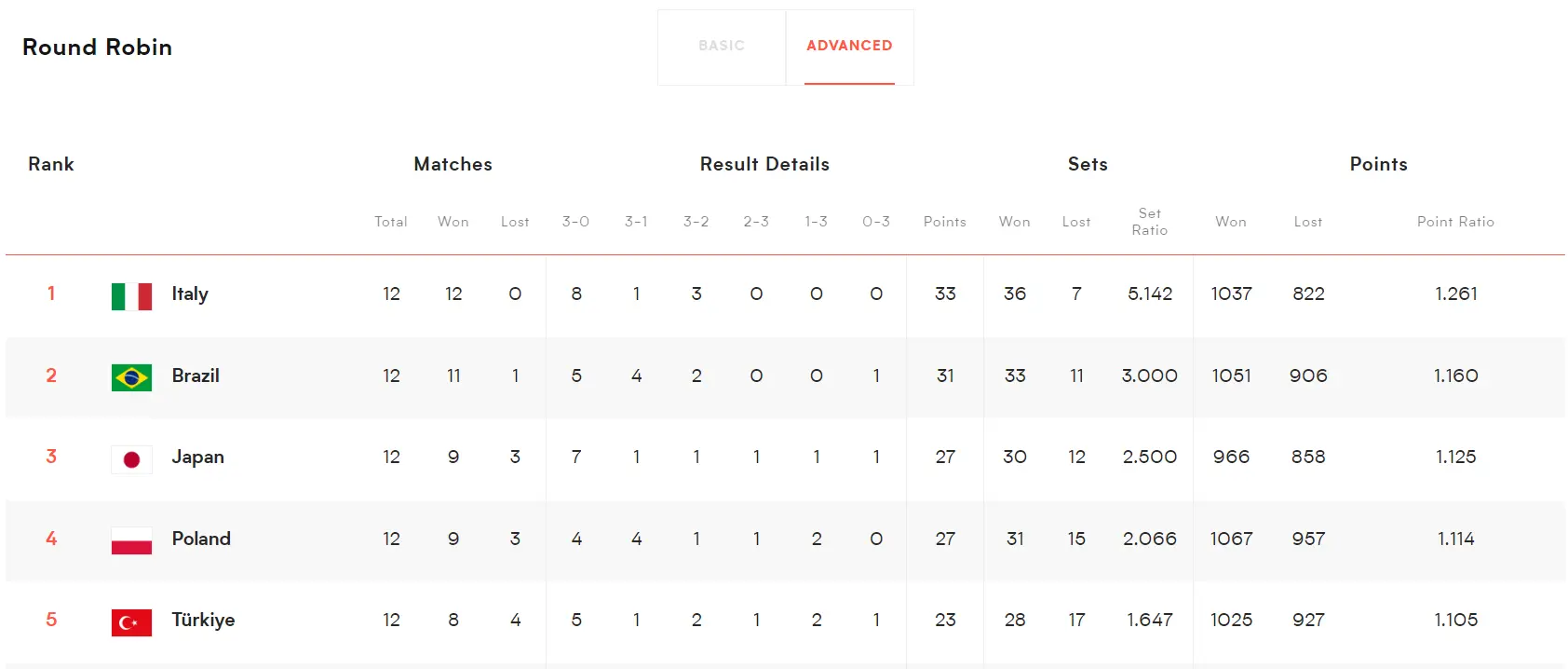Click Italy's set ratio value 5.142
Viewport: 1568px width, 669px height.
tap(1150, 294)
